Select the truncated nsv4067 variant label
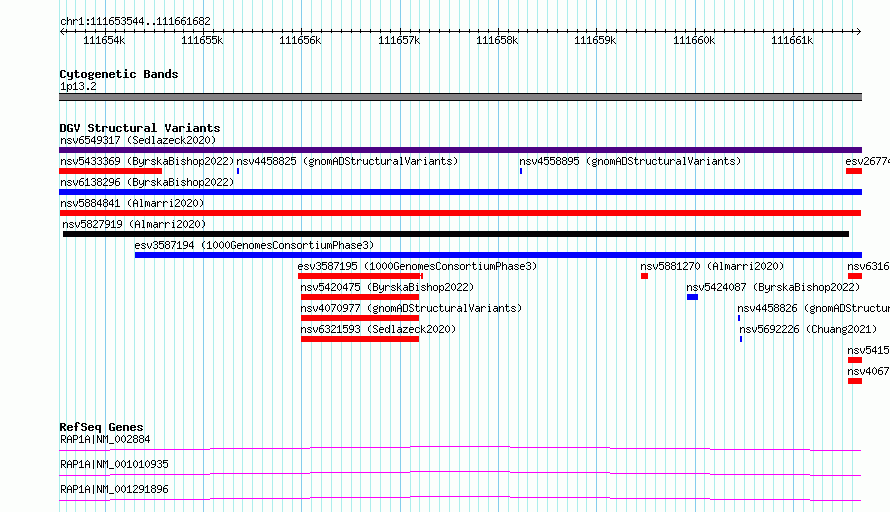This screenshot has width=890, height=512. pyautogui.click(x=868, y=371)
